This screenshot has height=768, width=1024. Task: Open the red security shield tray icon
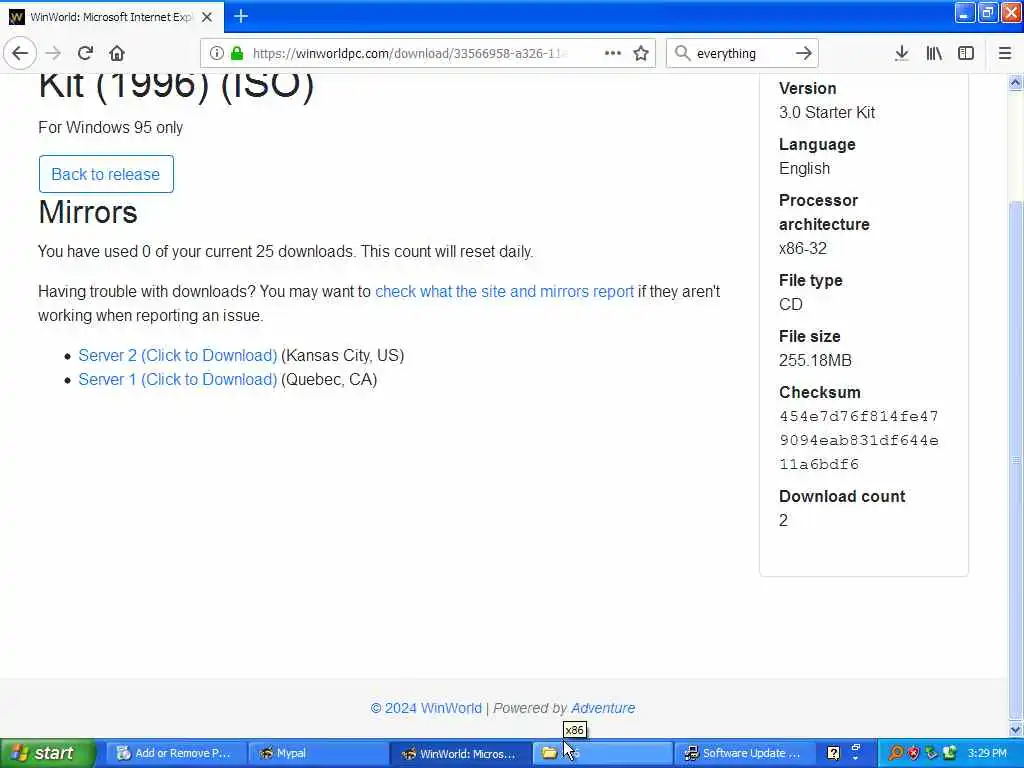click(x=914, y=753)
